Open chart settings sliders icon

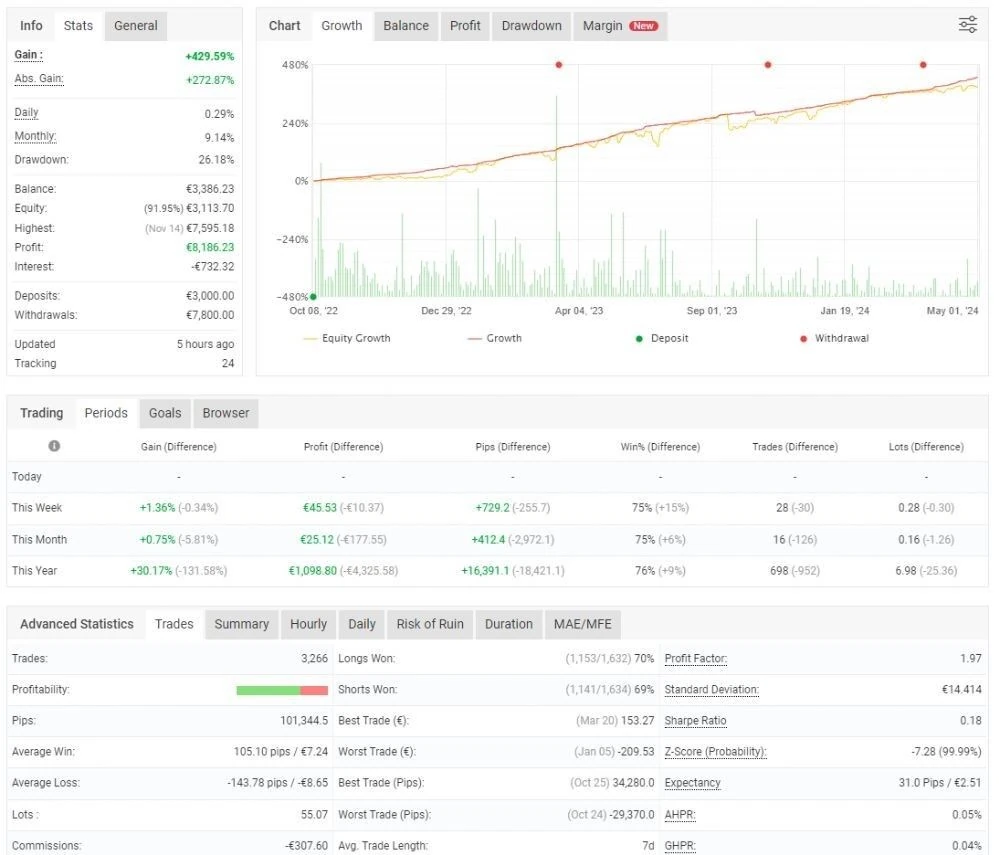967,25
